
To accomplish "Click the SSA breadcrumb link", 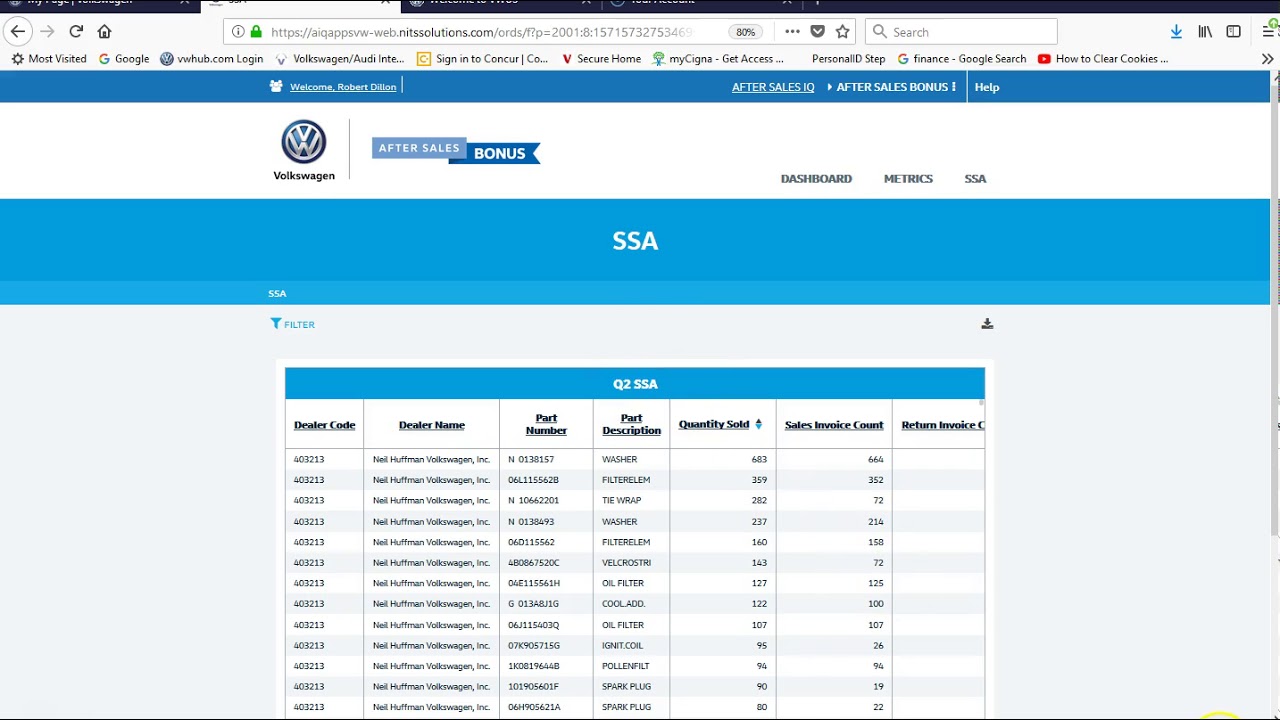I will pyautogui.click(x=277, y=294).
